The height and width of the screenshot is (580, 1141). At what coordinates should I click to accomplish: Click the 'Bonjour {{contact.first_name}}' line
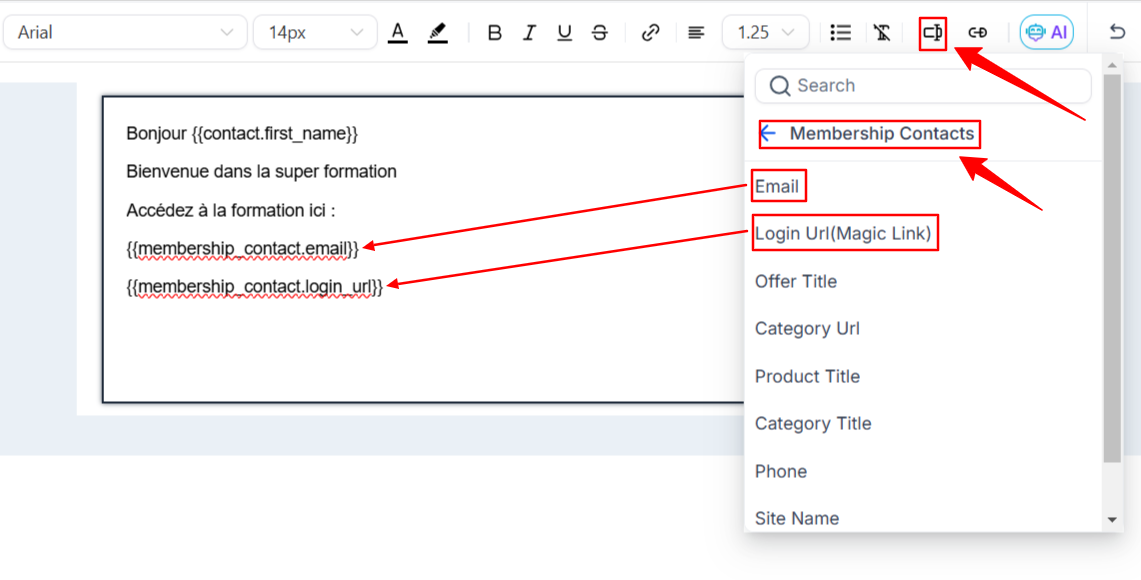tap(242, 134)
